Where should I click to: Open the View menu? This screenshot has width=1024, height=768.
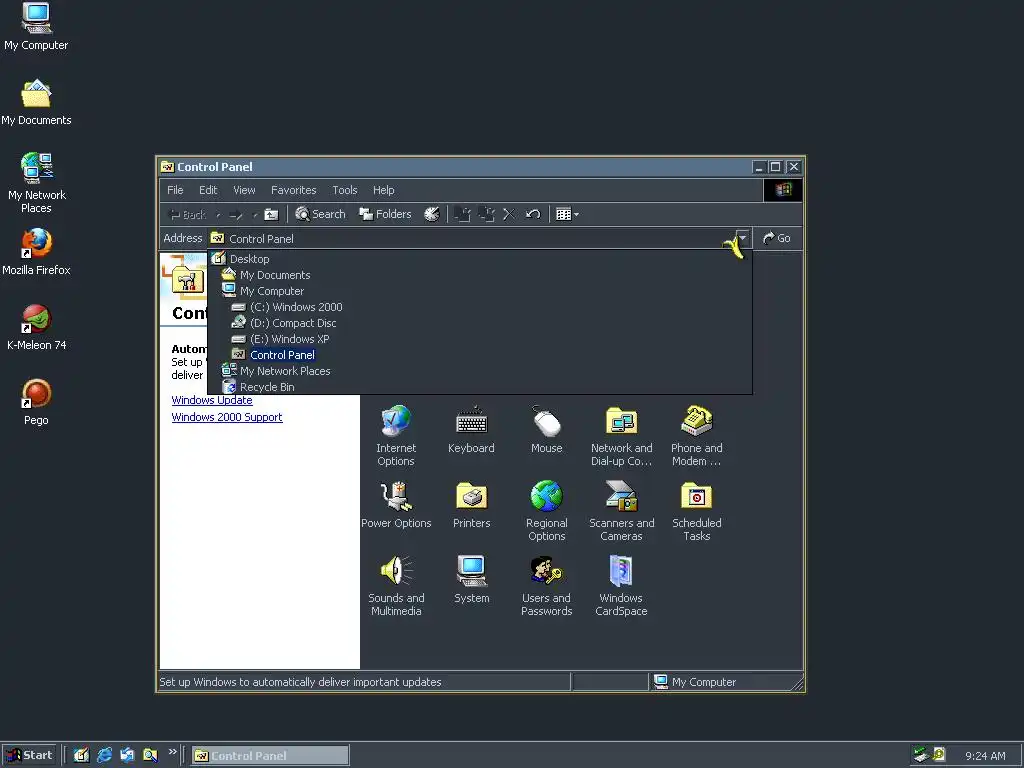(x=244, y=190)
